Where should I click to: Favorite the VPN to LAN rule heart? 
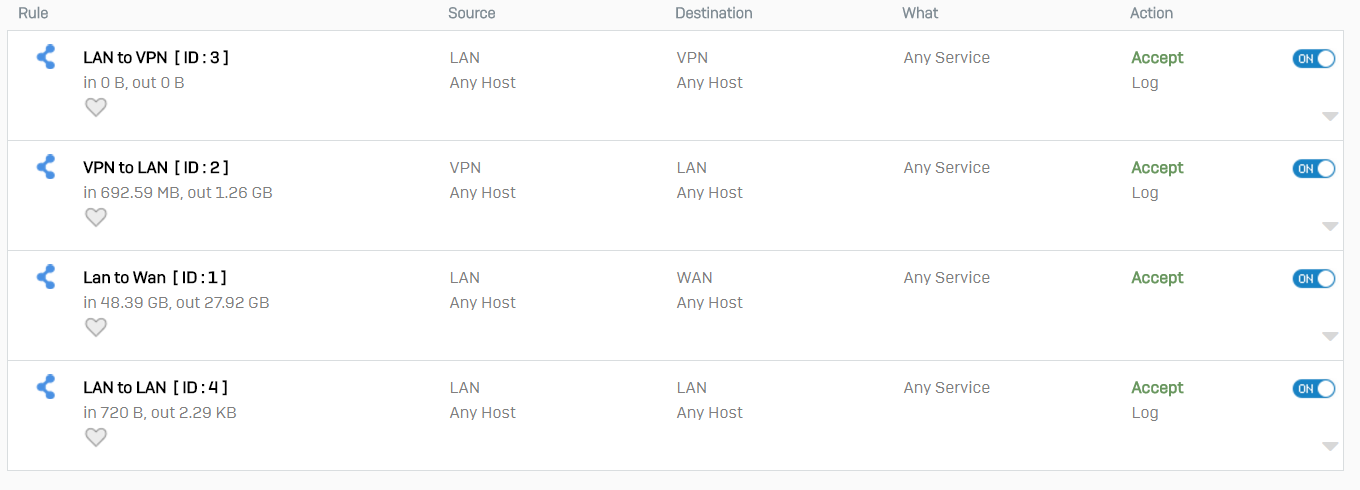pos(95,217)
